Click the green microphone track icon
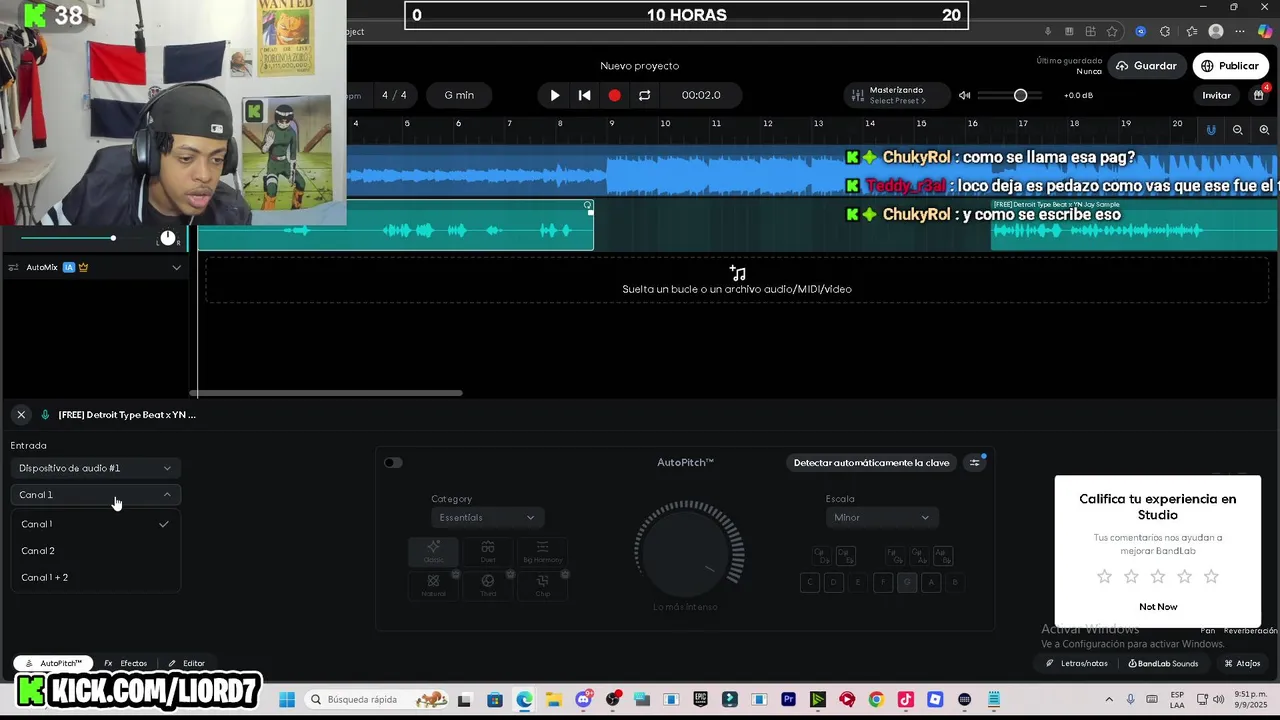This screenshot has width=1280, height=720. click(45, 414)
